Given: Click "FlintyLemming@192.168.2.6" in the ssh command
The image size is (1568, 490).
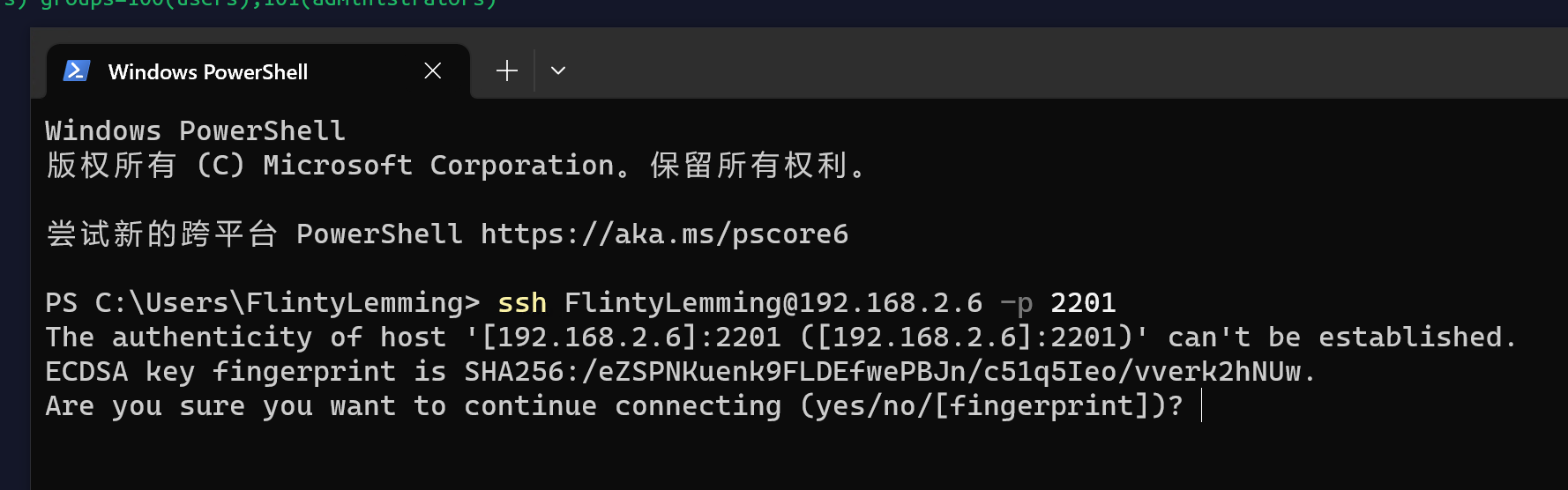Looking at the screenshot, I should pyautogui.click(x=773, y=303).
